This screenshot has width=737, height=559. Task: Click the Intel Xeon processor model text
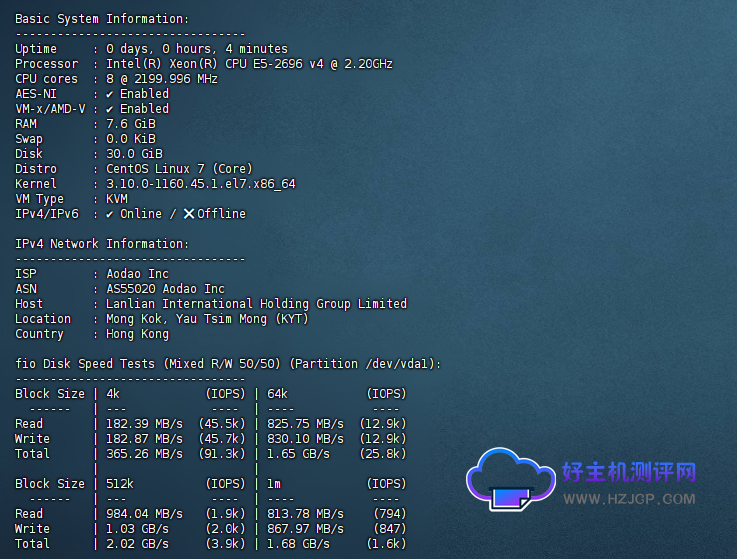point(249,63)
